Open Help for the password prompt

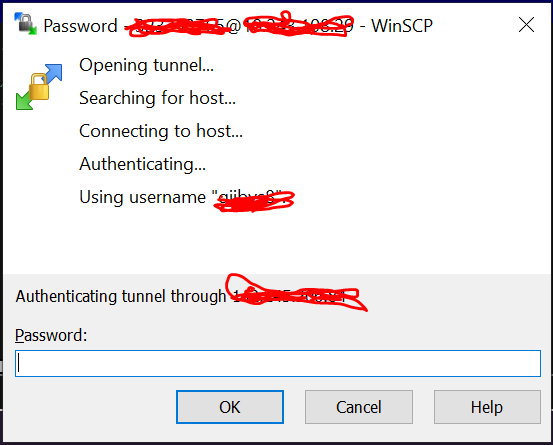coord(487,407)
